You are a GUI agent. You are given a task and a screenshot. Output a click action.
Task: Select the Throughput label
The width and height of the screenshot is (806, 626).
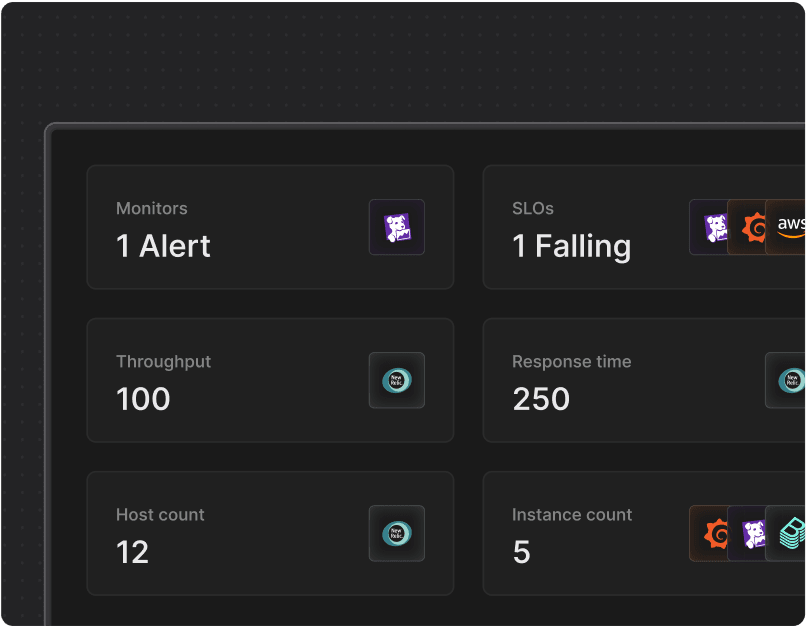[163, 362]
